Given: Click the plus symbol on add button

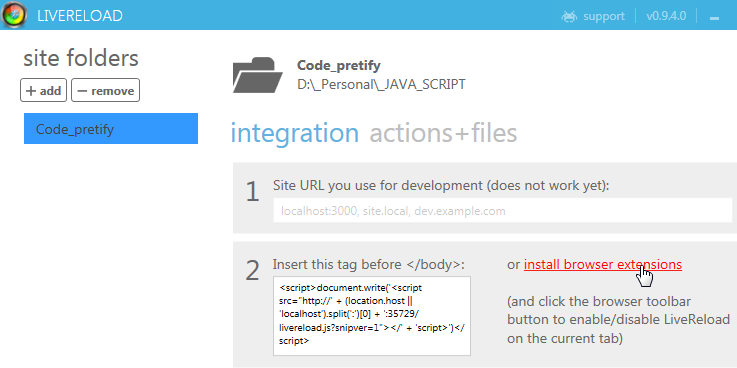Looking at the screenshot, I should (x=31, y=91).
